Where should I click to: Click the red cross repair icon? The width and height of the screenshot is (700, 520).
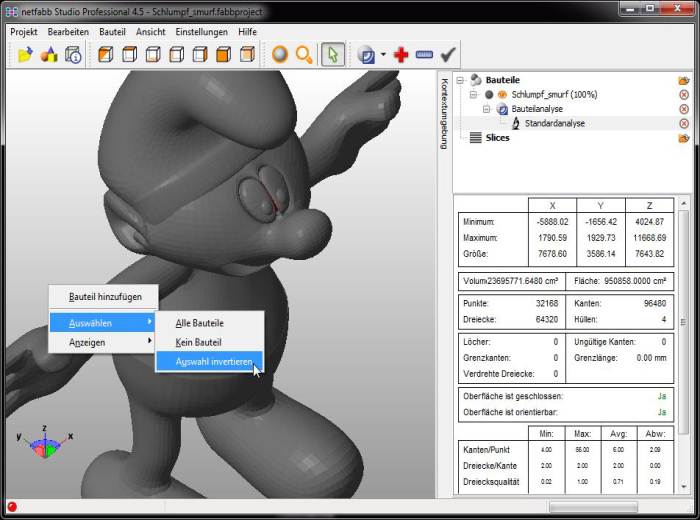[401, 55]
